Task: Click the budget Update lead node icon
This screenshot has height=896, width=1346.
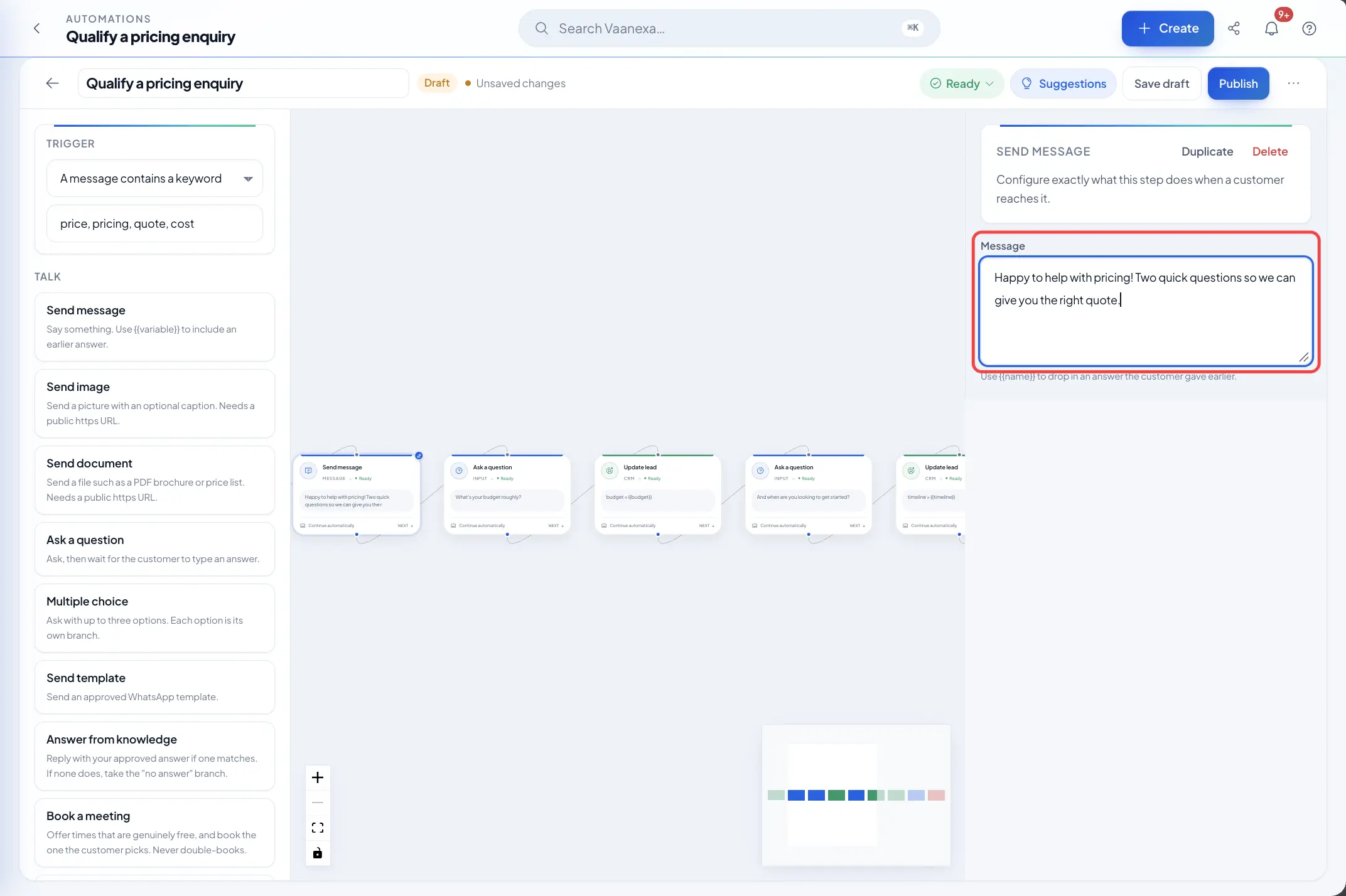Action: 610,471
